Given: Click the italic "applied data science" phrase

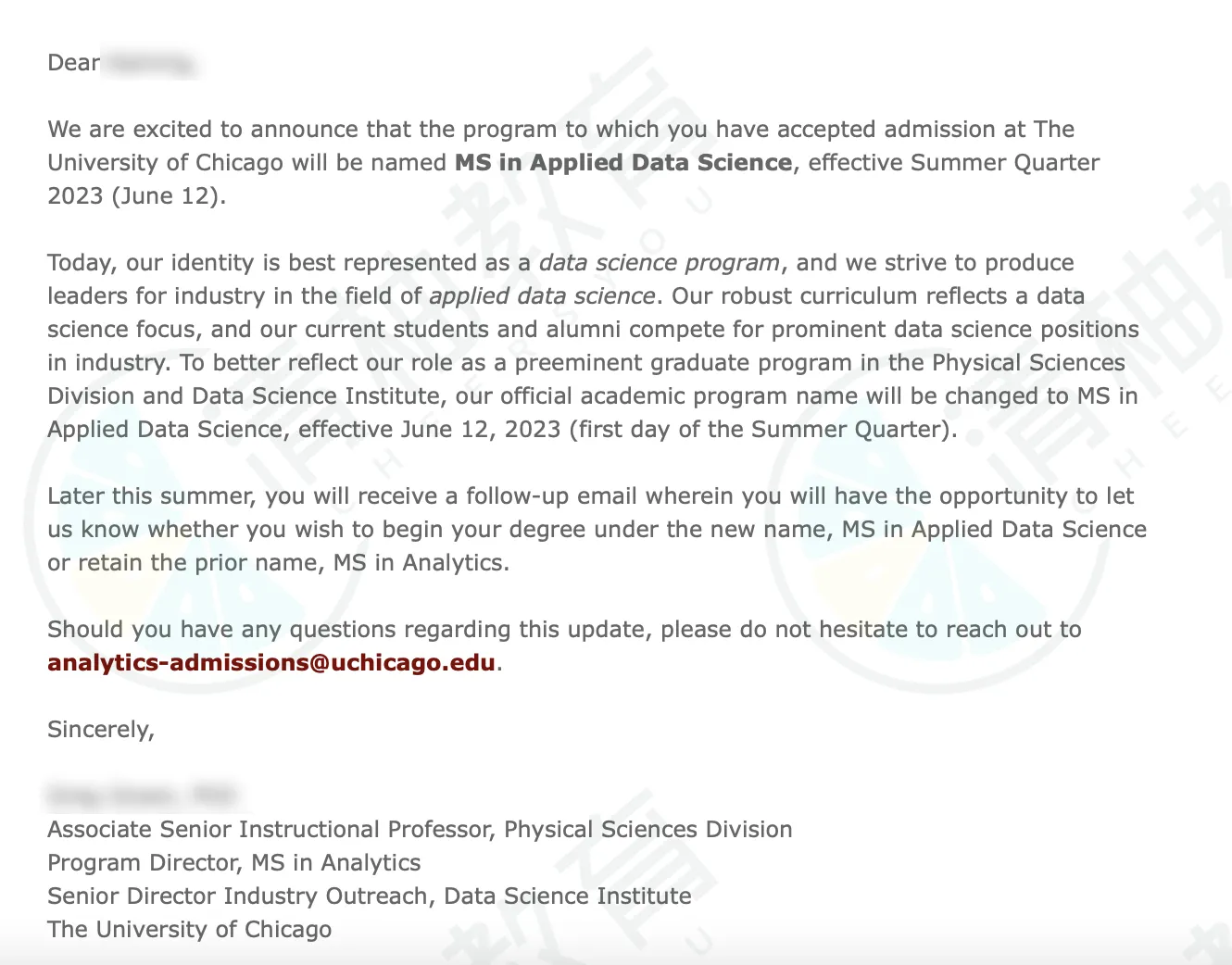Looking at the screenshot, I should pyautogui.click(x=542, y=296).
